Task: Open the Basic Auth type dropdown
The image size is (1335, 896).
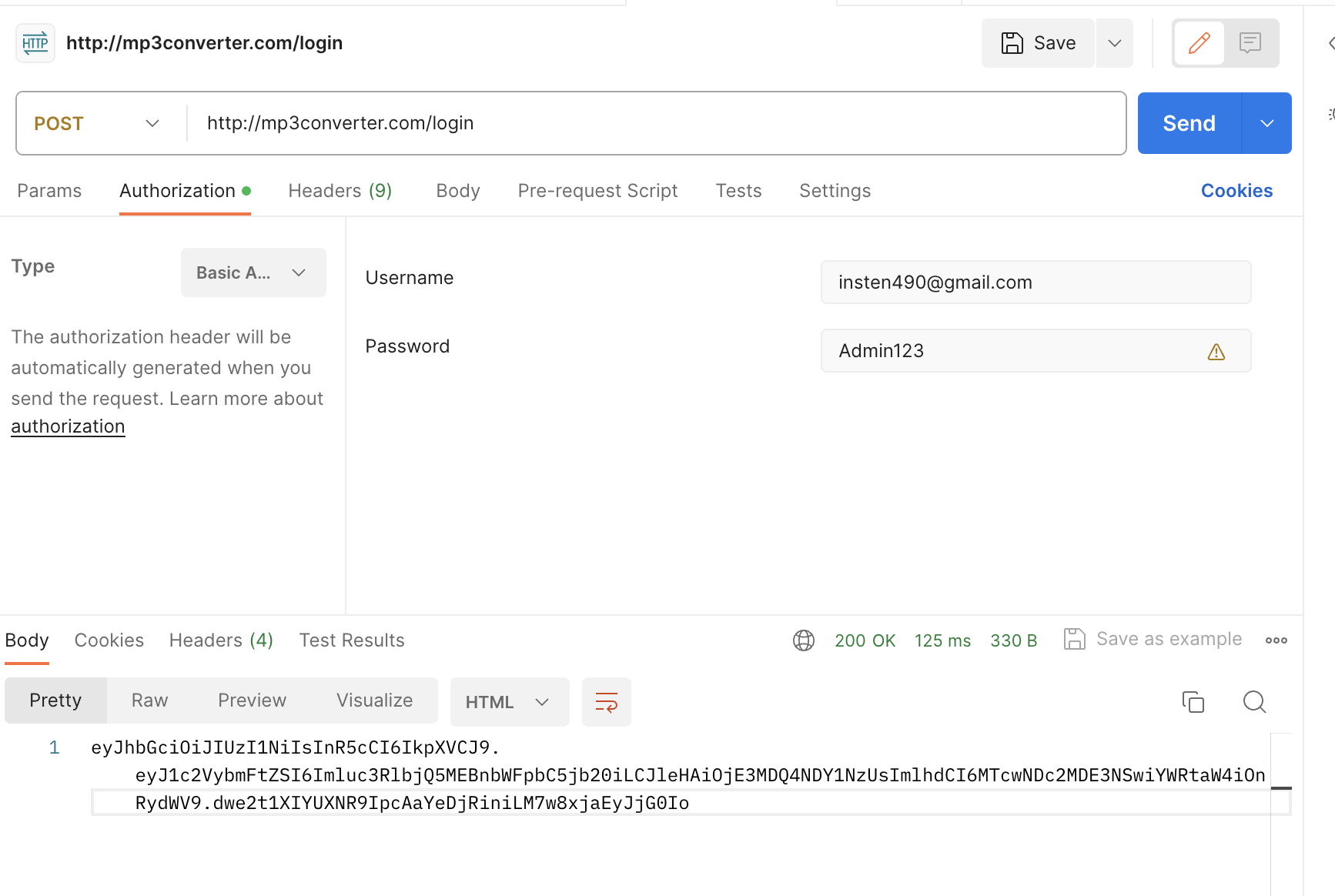Action: (x=253, y=272)
